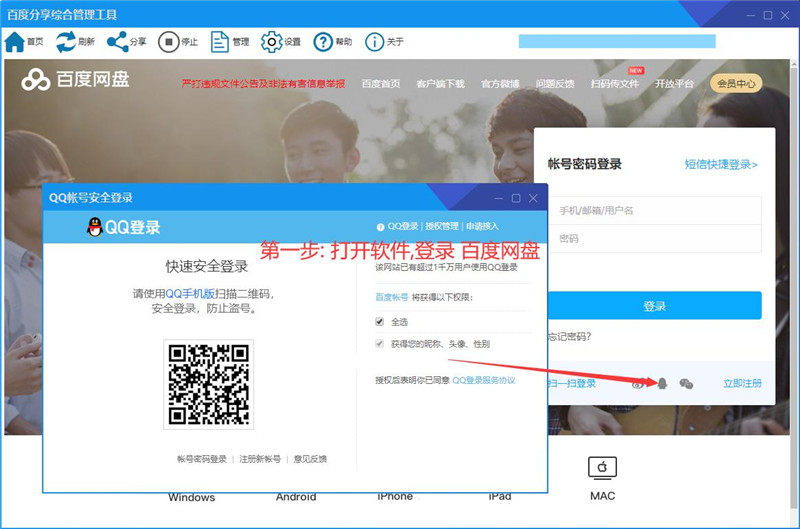Open the red 严打违规文件公告 notice link
800x529 pixels.
coord(263,84)
